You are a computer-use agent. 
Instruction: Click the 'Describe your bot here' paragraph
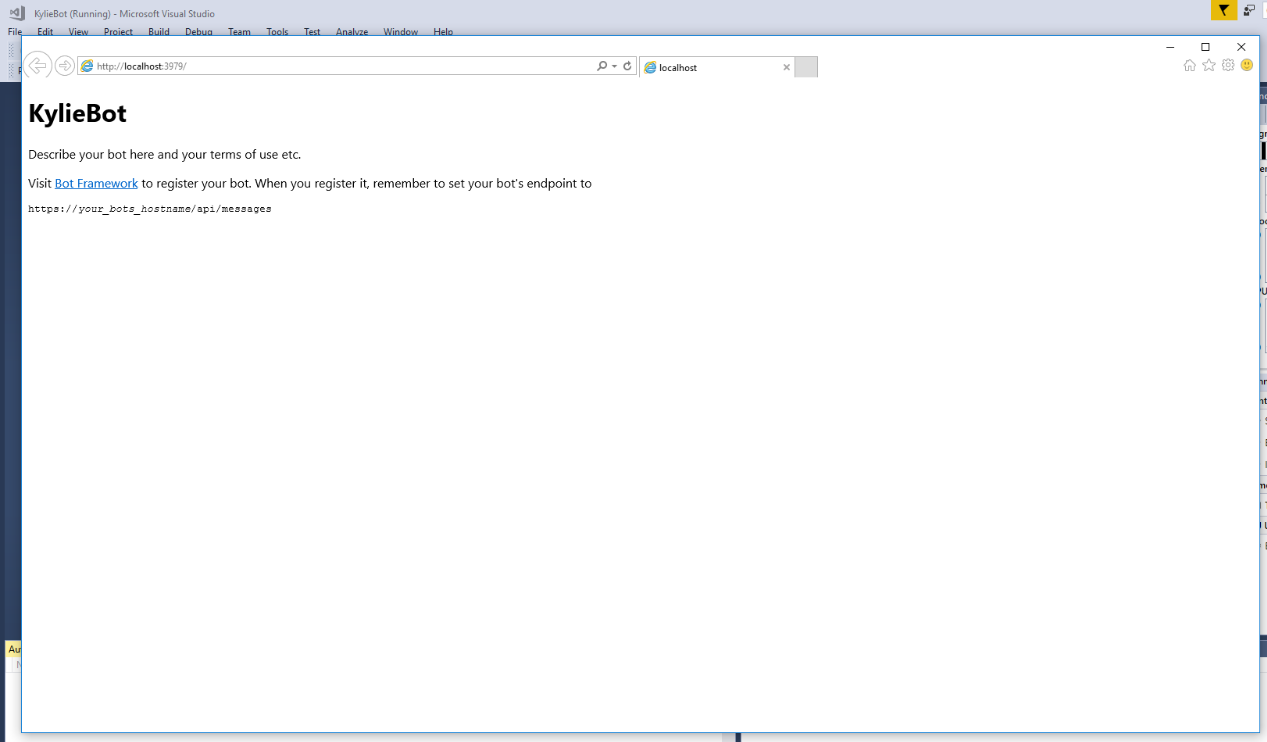(165, 154)
